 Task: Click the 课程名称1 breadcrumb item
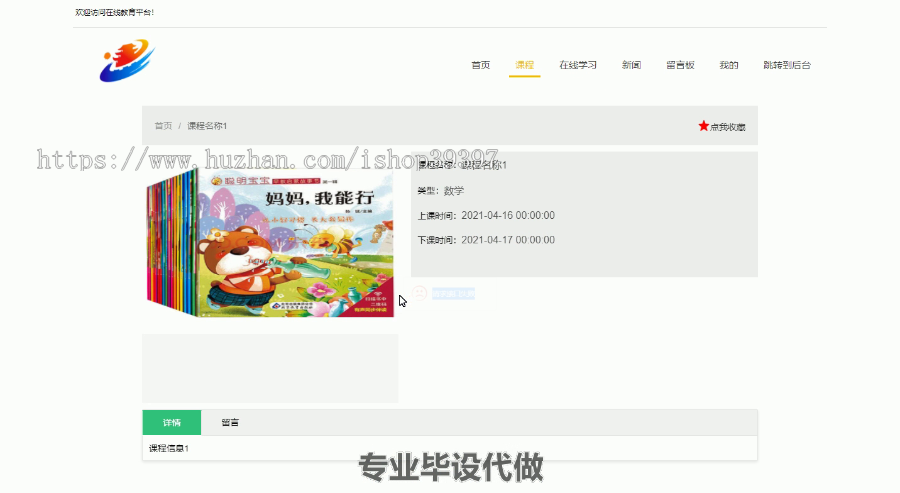[x=207, y=126]
